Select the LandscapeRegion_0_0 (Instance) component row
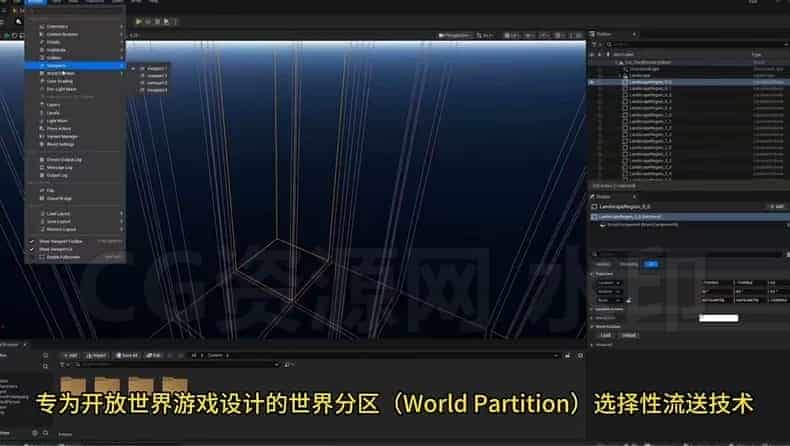This screenshot has height=446, width=790. point(690,217)
